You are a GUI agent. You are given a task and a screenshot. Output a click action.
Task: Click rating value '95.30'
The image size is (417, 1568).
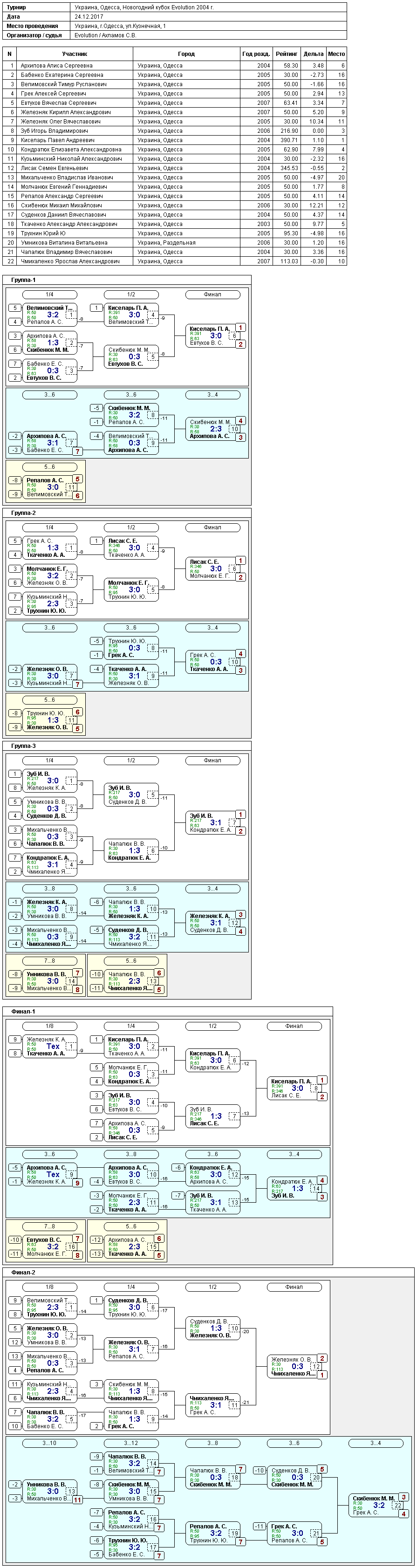coord(291,233)
